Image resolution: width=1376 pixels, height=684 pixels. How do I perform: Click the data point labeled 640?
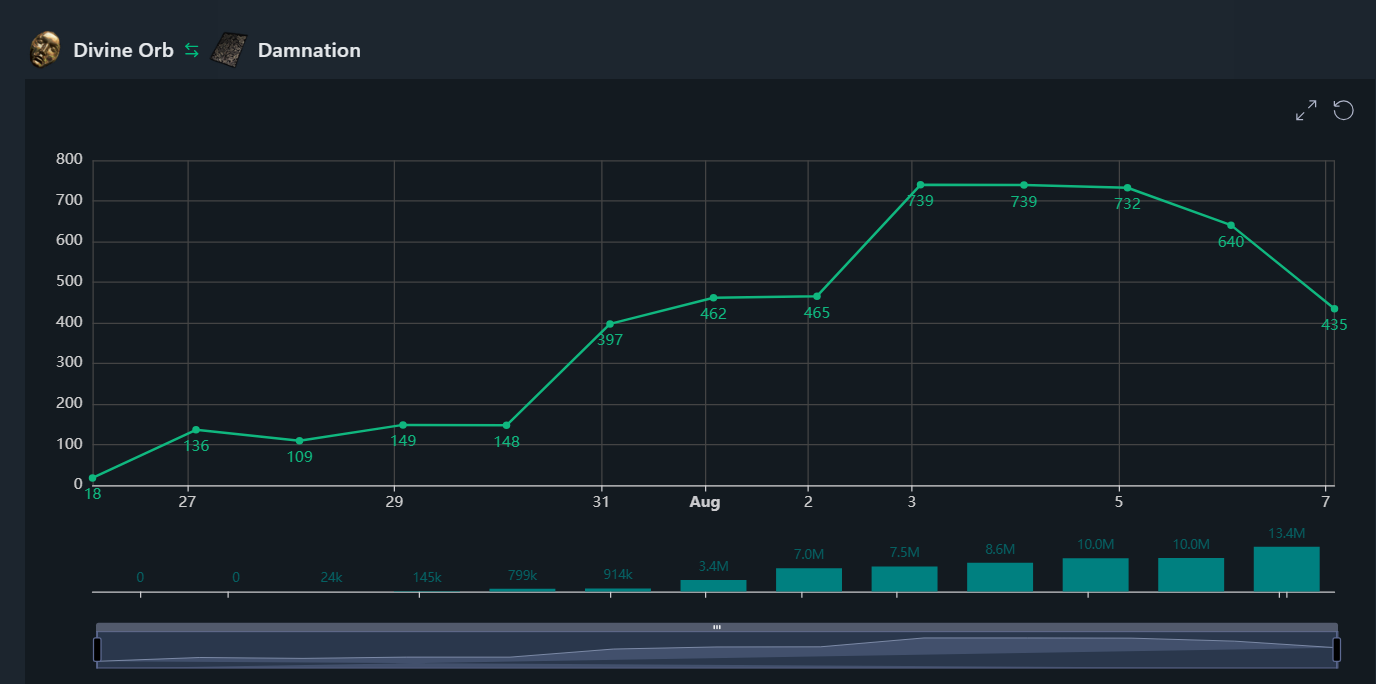click(1231, 225)
